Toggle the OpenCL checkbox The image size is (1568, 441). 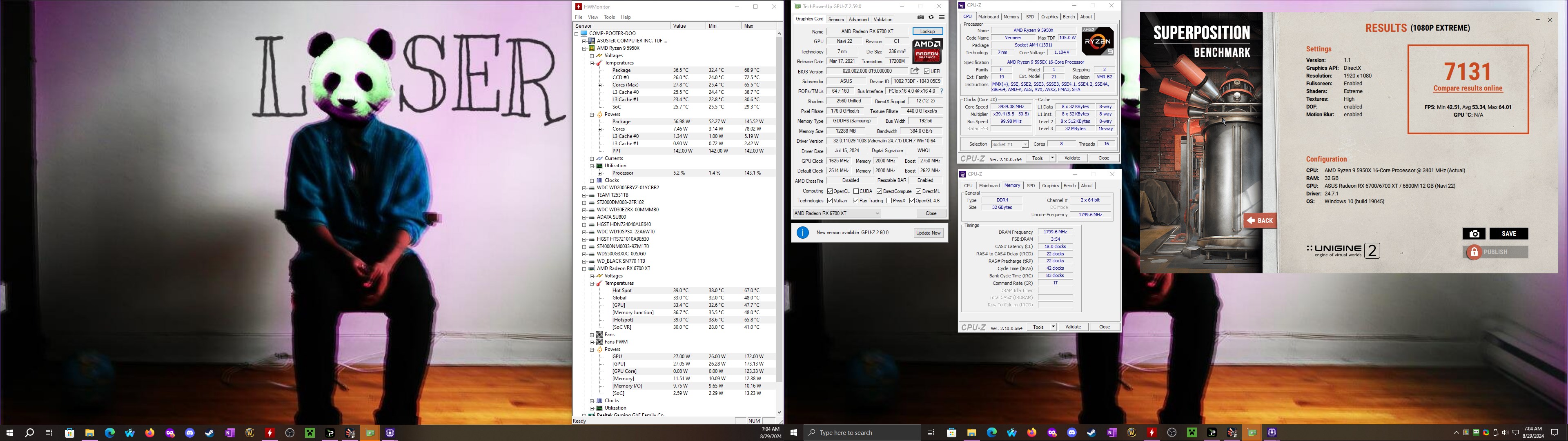(x=830, y=192)
